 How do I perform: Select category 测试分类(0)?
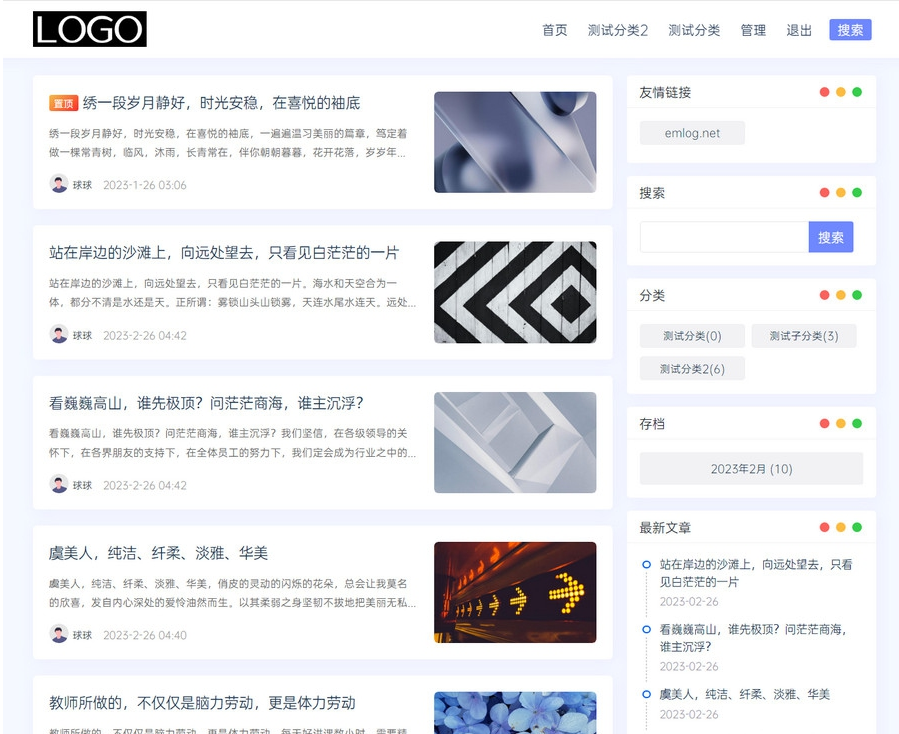click(692, 336)
